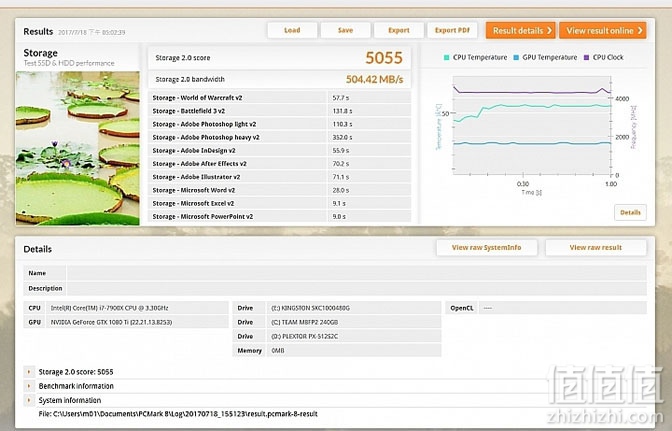
Task: Select the Storage - Adobe Photoshop heavy v2 row
Action: click(x=279, y=138)
